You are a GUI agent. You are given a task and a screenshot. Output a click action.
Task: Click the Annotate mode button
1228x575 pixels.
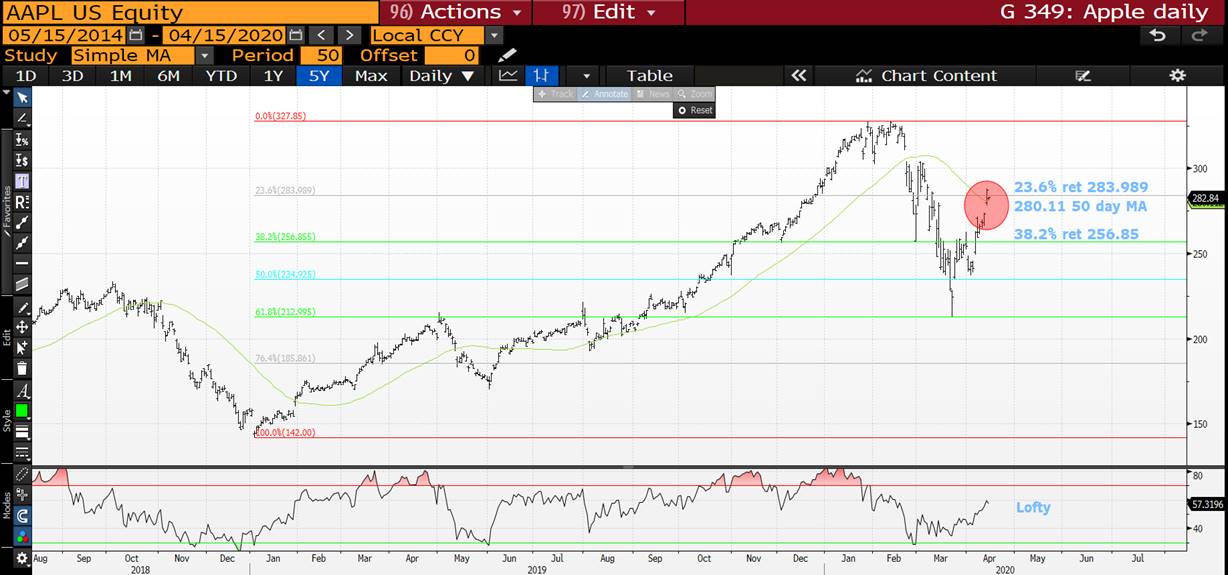point(605,94)
